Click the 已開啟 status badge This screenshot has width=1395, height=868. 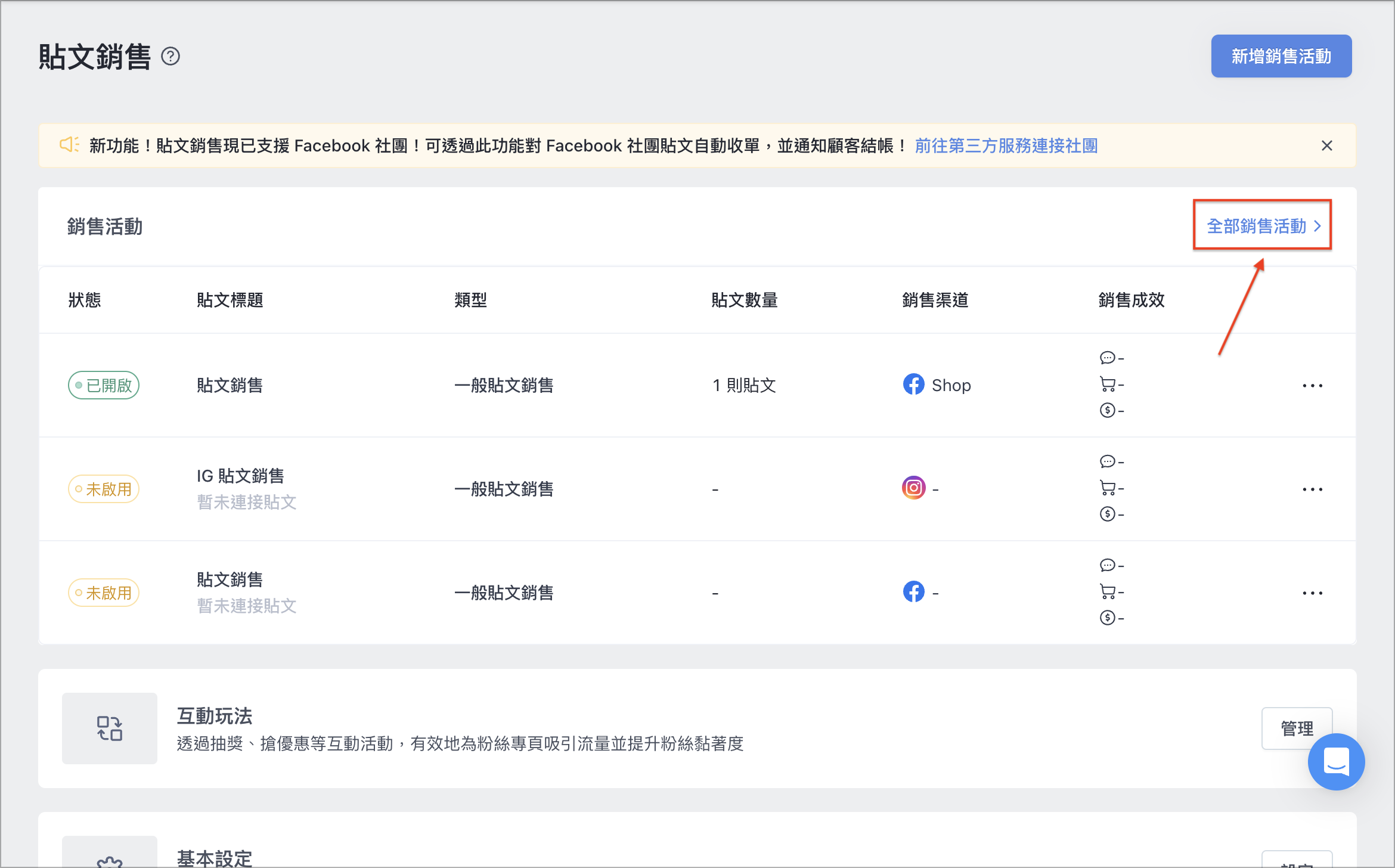[104, 385]
